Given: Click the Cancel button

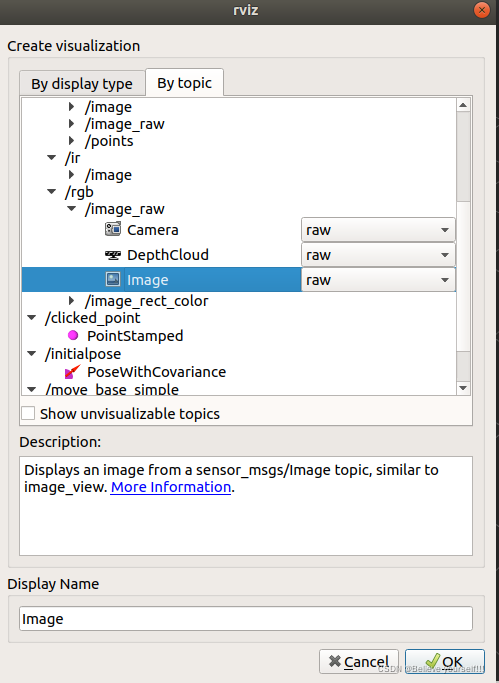Looking at the screenshot, I should pos(359,662).
